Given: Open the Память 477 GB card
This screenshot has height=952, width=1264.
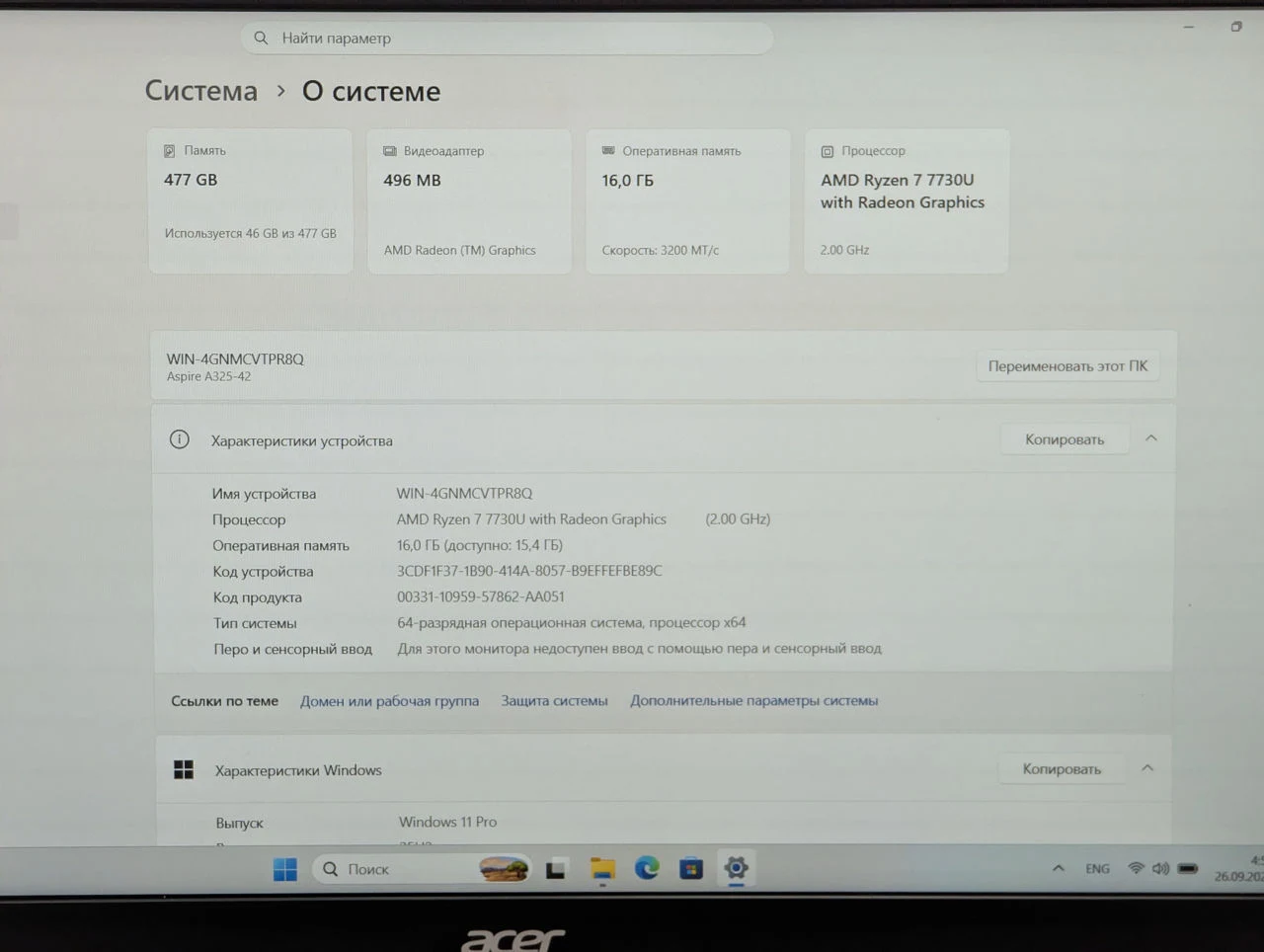Looking at the screenshot, I should 251,201.
